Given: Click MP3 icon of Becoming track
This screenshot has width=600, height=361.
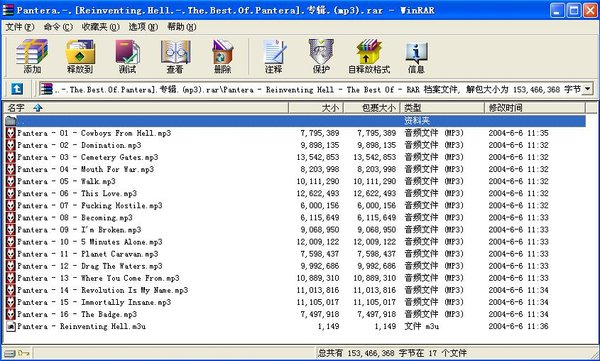Looking at the screenshot, I should [11, 217].
